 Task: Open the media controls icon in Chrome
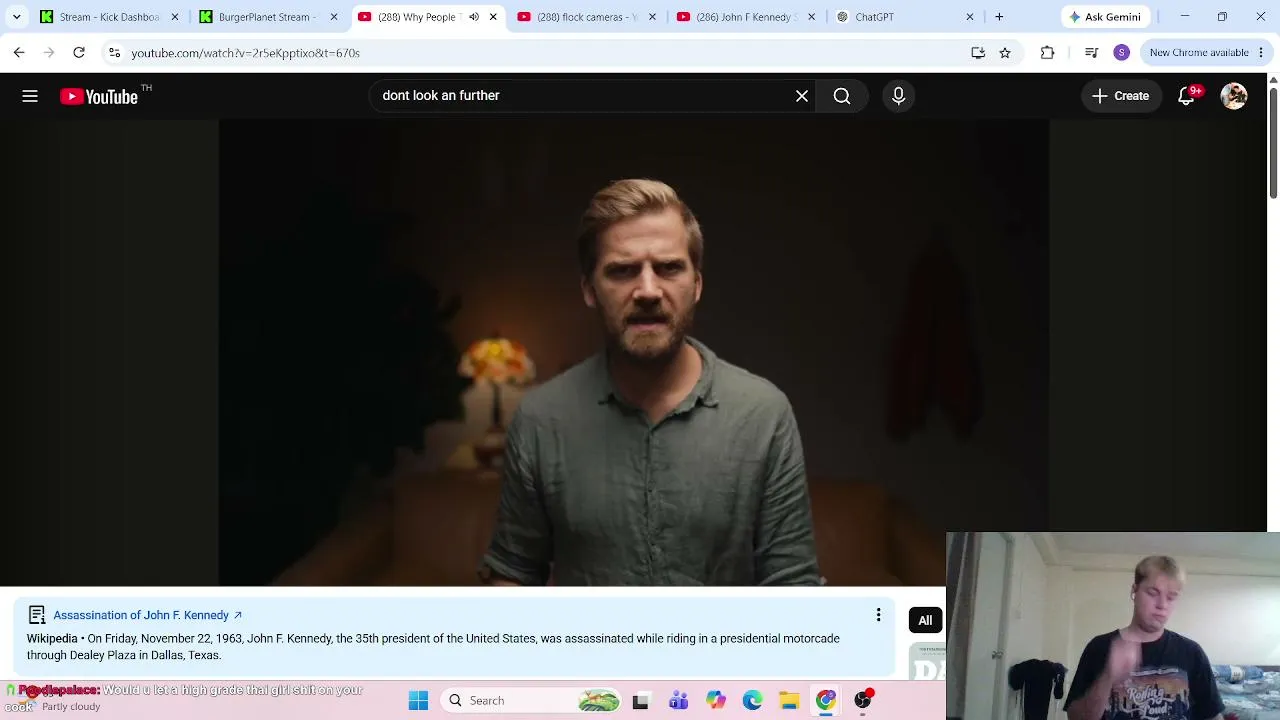coord(1091,53)
